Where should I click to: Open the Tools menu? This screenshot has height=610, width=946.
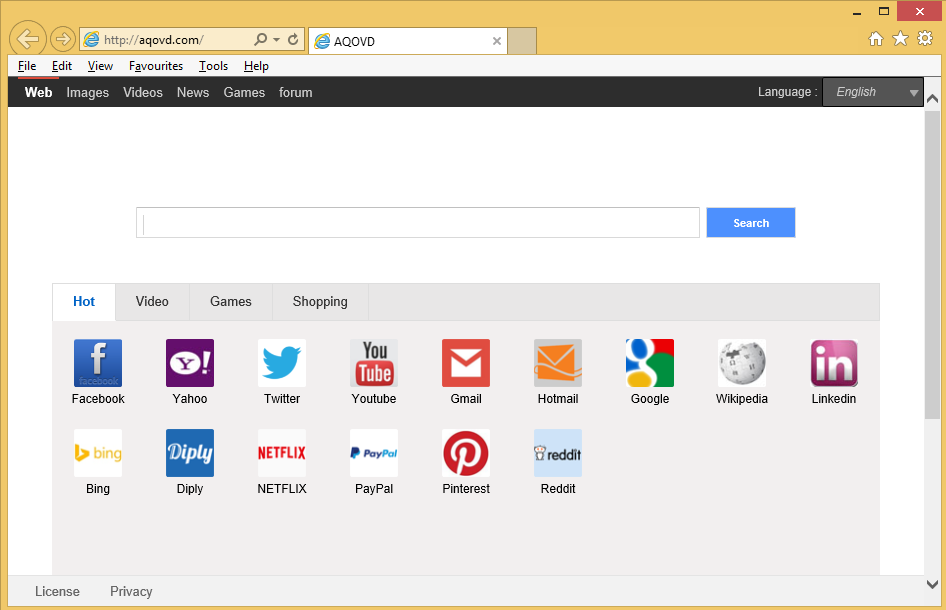click(214, 66)
